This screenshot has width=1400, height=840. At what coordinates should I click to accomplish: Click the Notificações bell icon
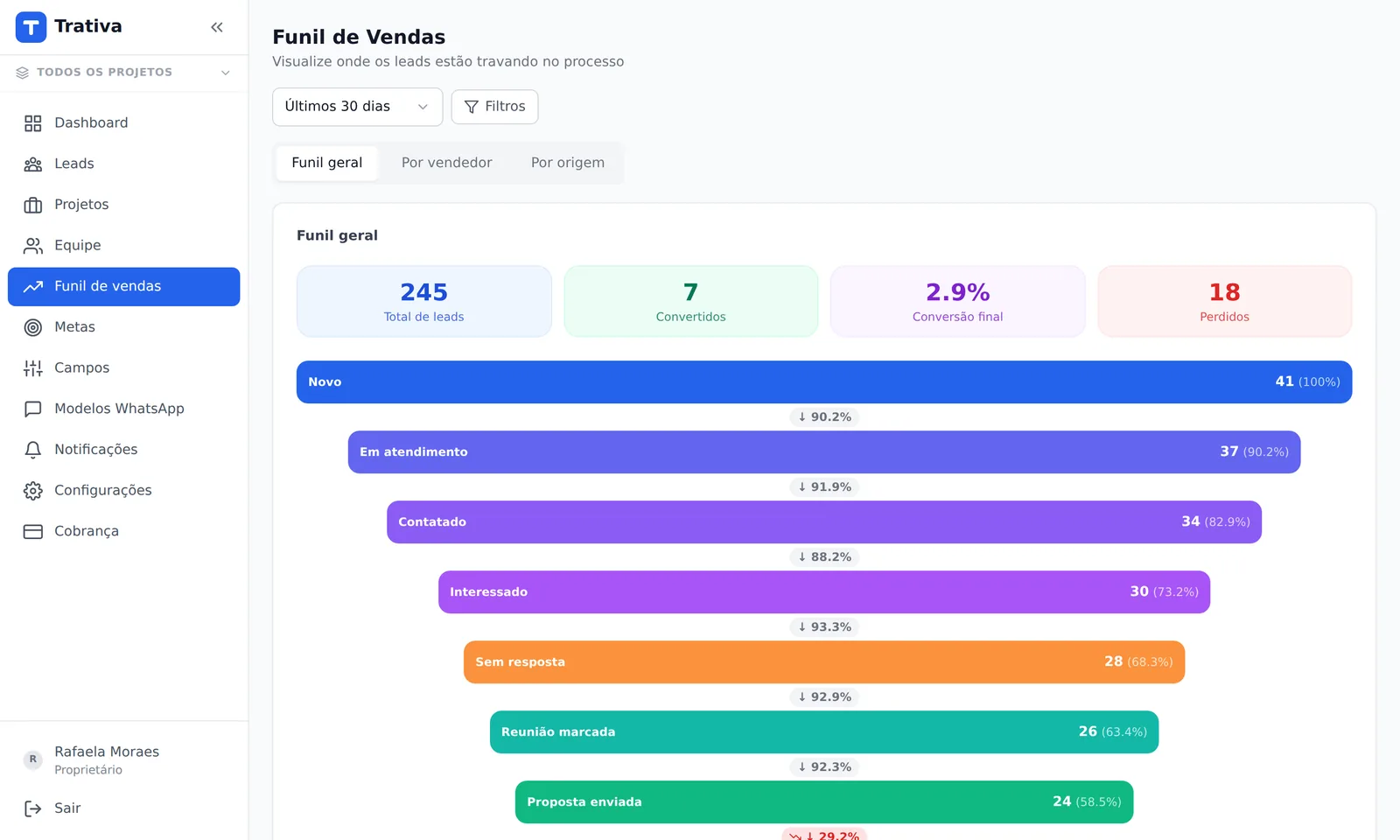point(33,450)
